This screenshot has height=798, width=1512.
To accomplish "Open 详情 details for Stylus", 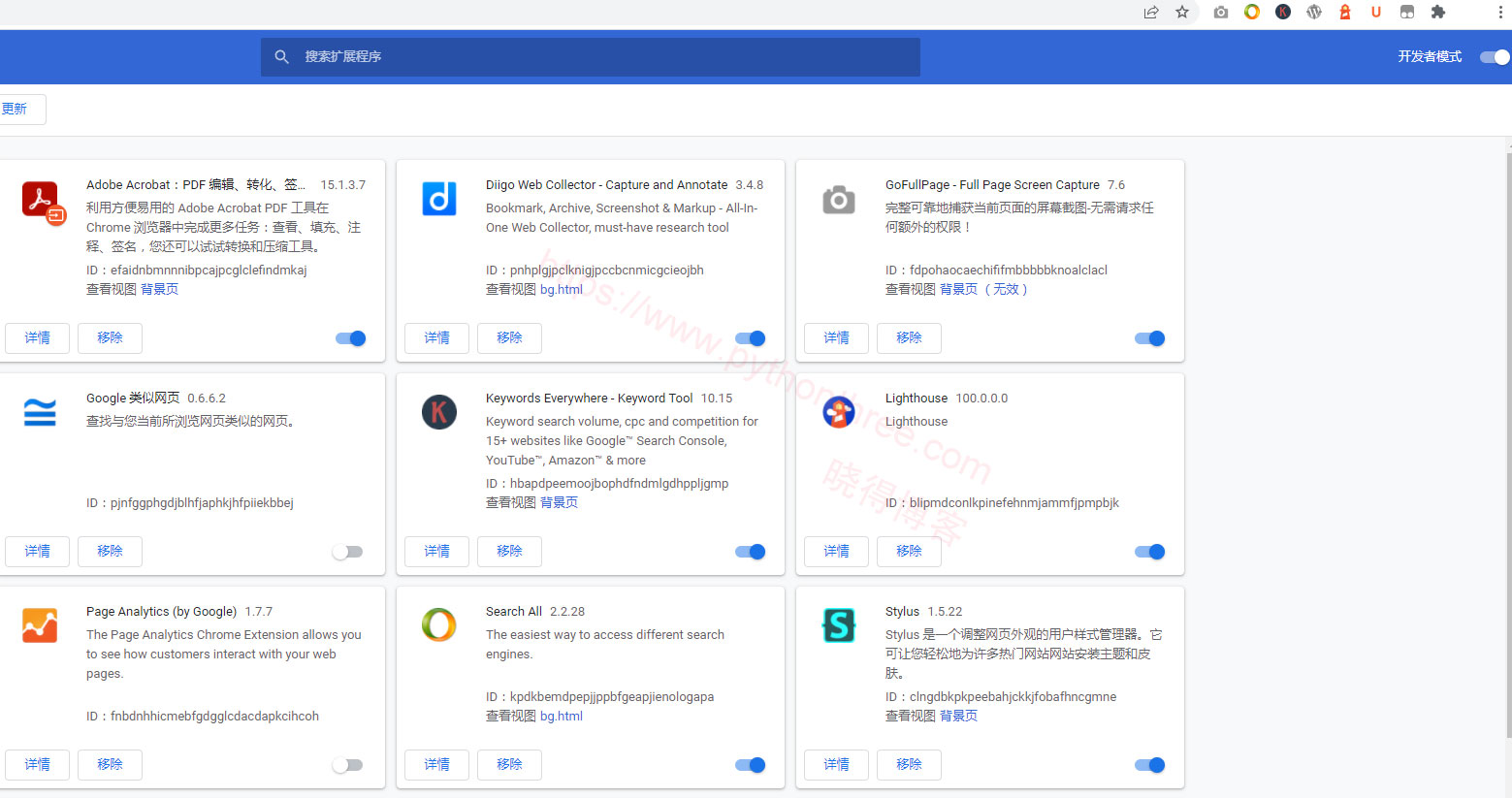I will coord(836,765).
